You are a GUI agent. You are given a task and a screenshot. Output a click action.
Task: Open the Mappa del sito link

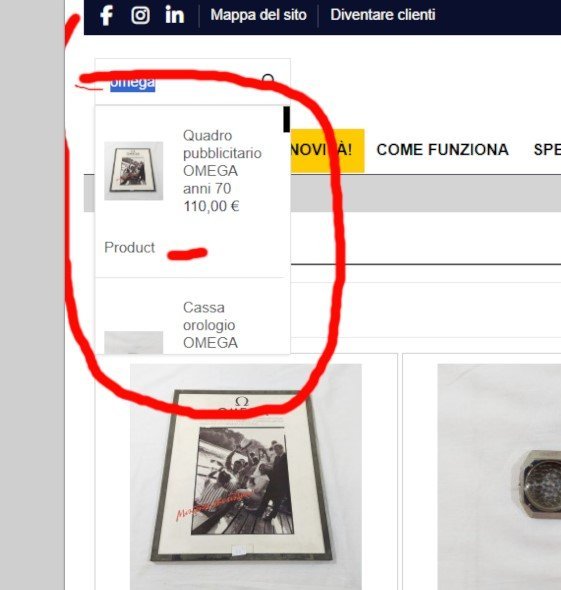point(258,15)
